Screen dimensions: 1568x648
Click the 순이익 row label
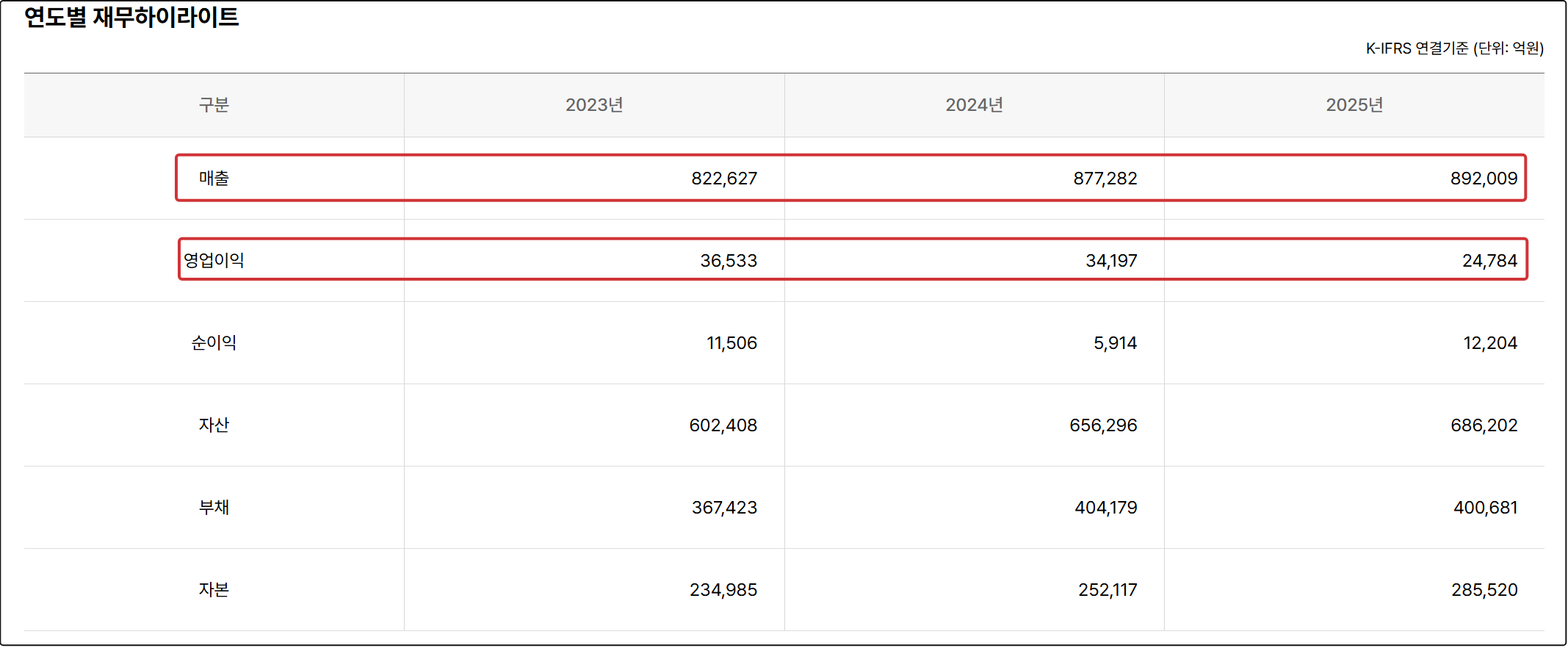[x=214, y=343]
